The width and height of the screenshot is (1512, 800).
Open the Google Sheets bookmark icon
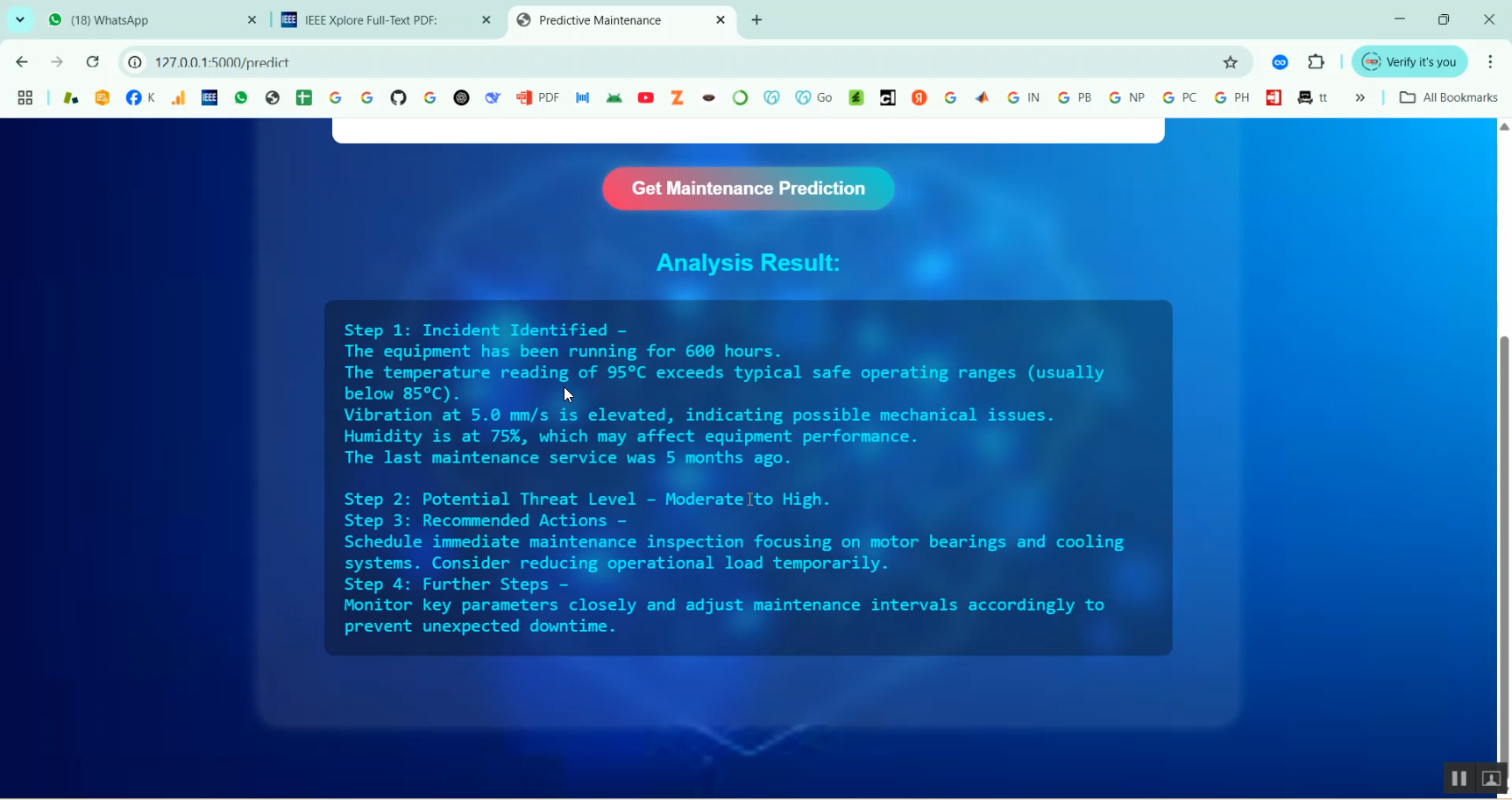coord(304,97)
